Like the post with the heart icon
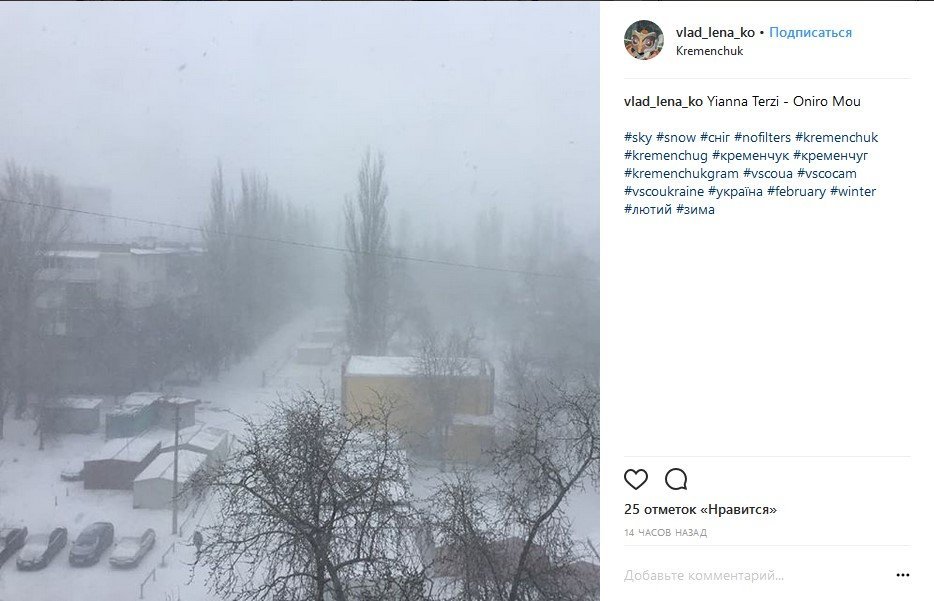This screenshot has height=601, width=934. tap(636, 479)
